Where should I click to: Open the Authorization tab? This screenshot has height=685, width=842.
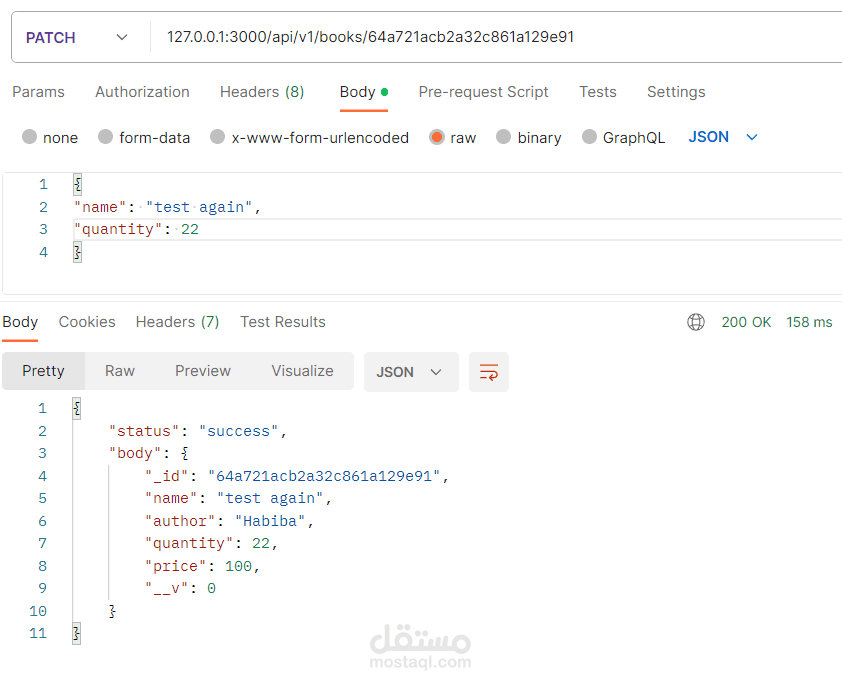click(142, 92)
